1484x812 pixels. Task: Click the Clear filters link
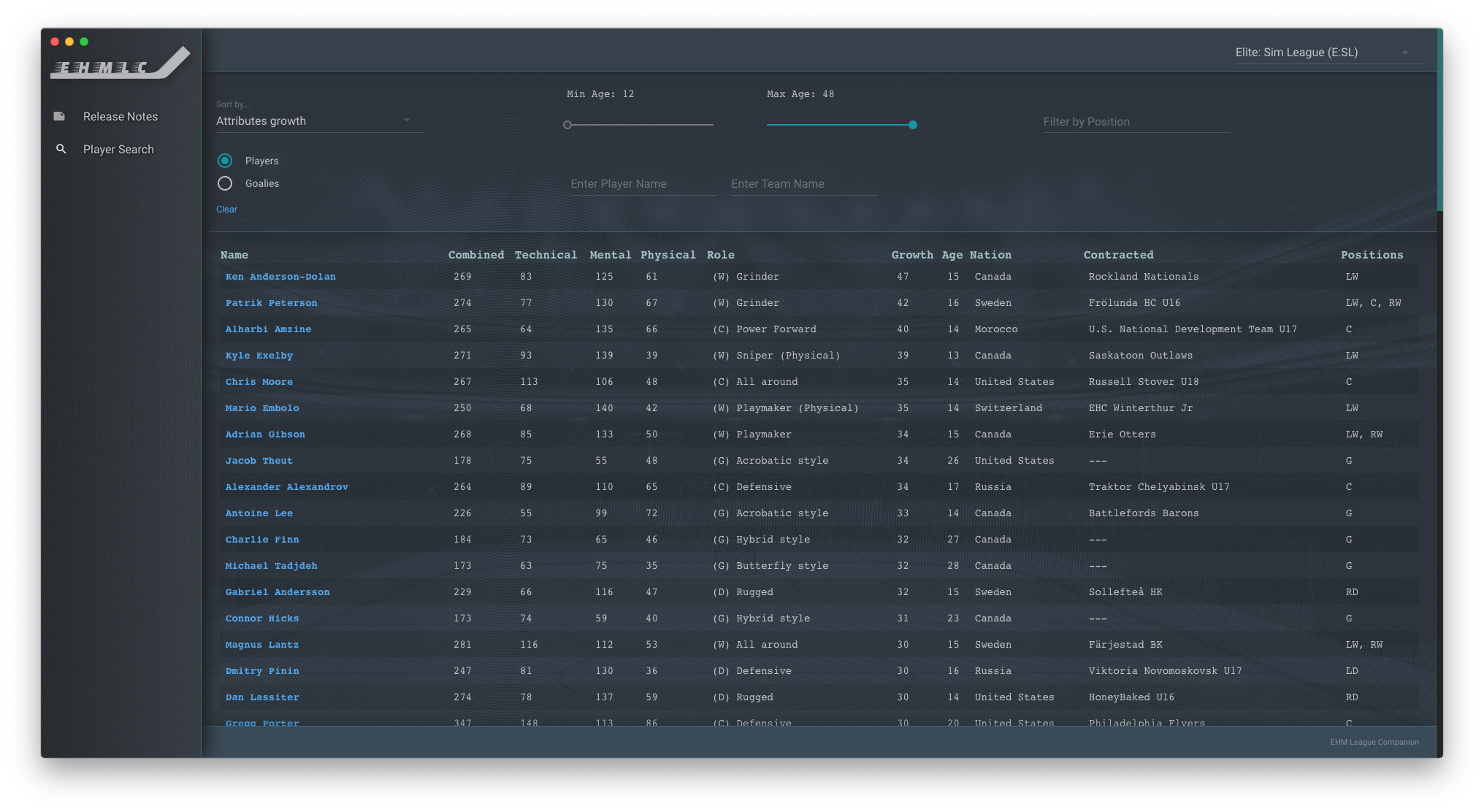[x=226, y=210]
